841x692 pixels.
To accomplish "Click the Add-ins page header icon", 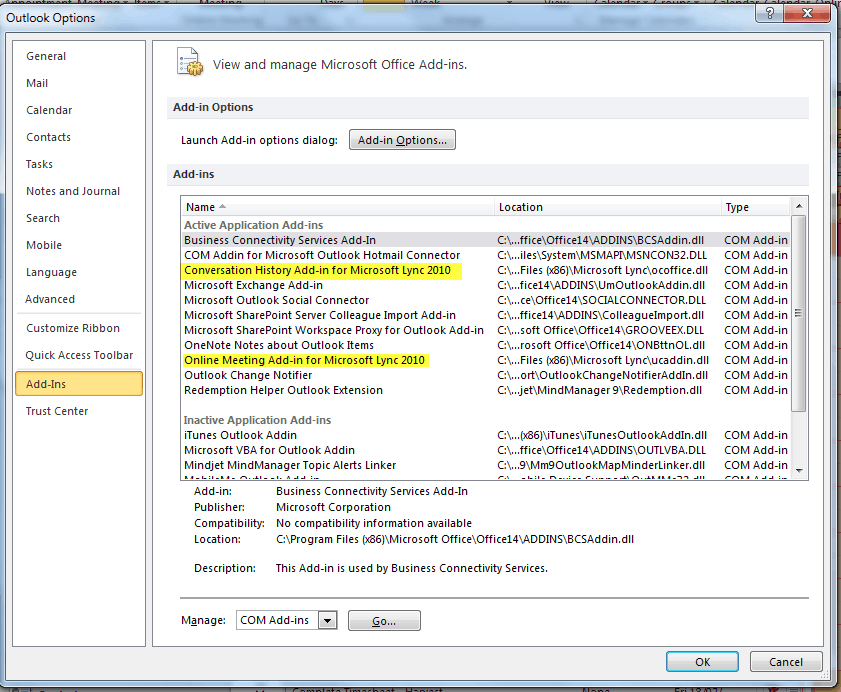I will pos(190,62).
